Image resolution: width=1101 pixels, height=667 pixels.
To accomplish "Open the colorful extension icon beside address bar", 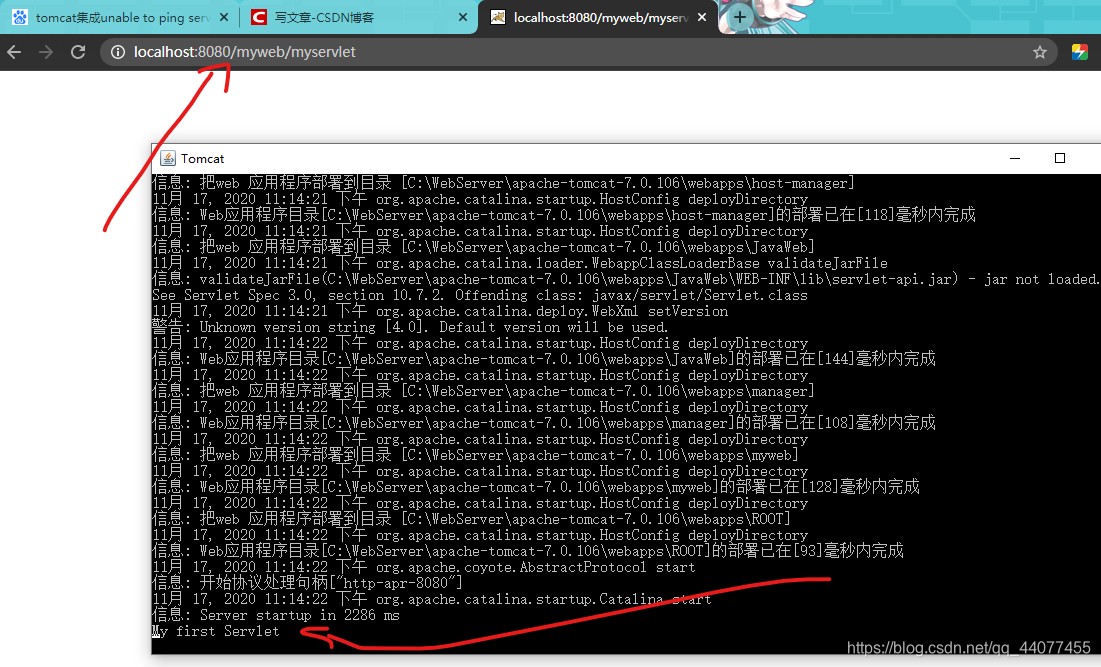I will (1079, 52).
